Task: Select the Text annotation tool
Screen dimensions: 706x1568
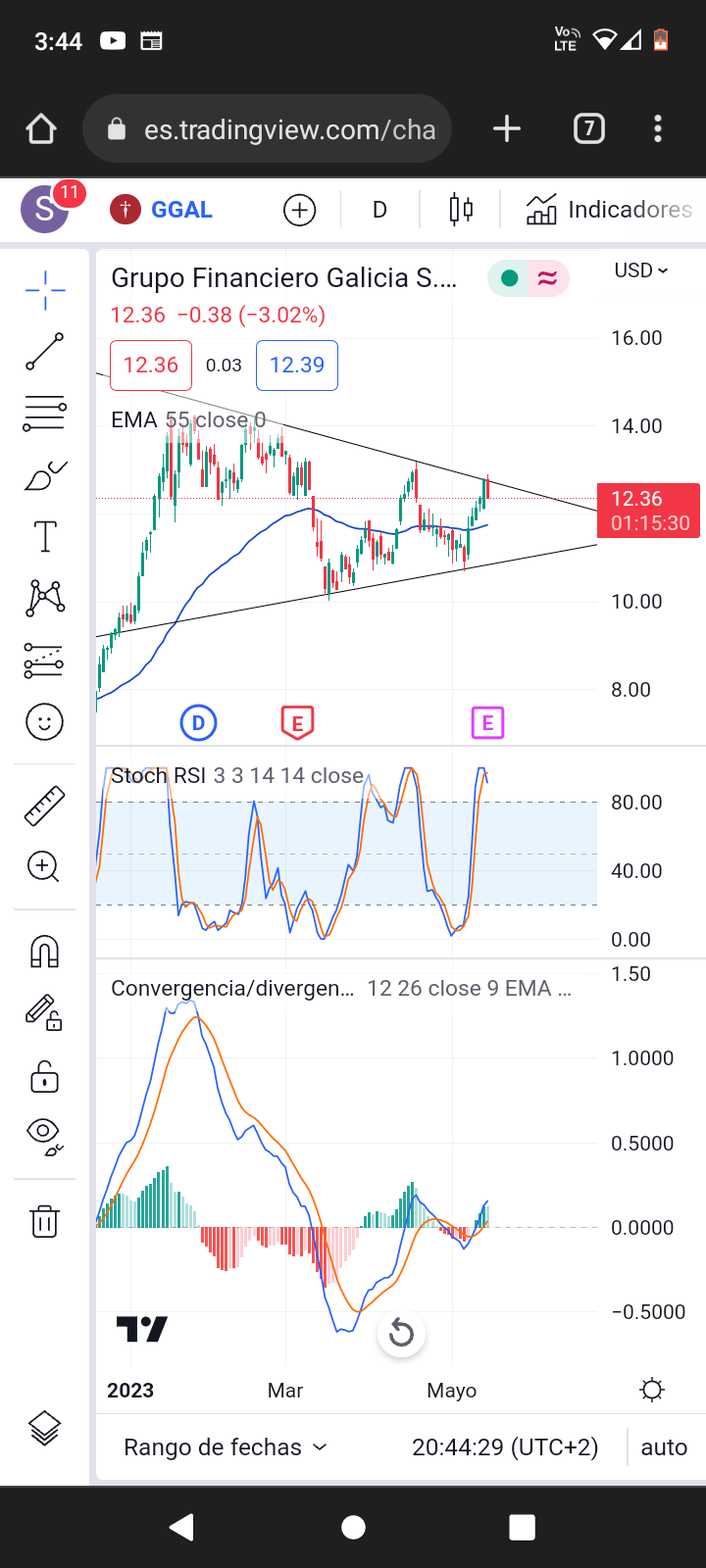Action: [45, 537]
